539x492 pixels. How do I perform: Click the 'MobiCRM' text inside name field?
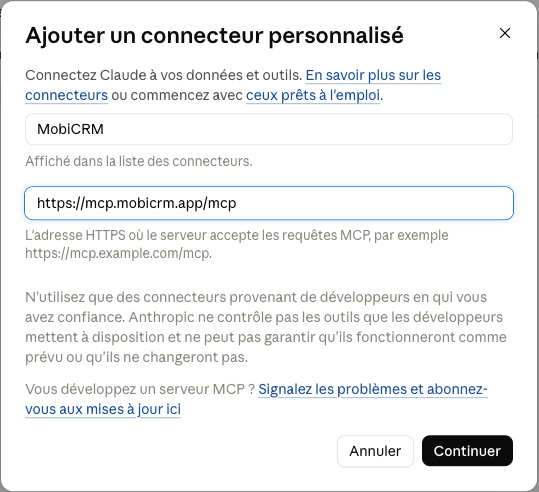pos(70,129)
